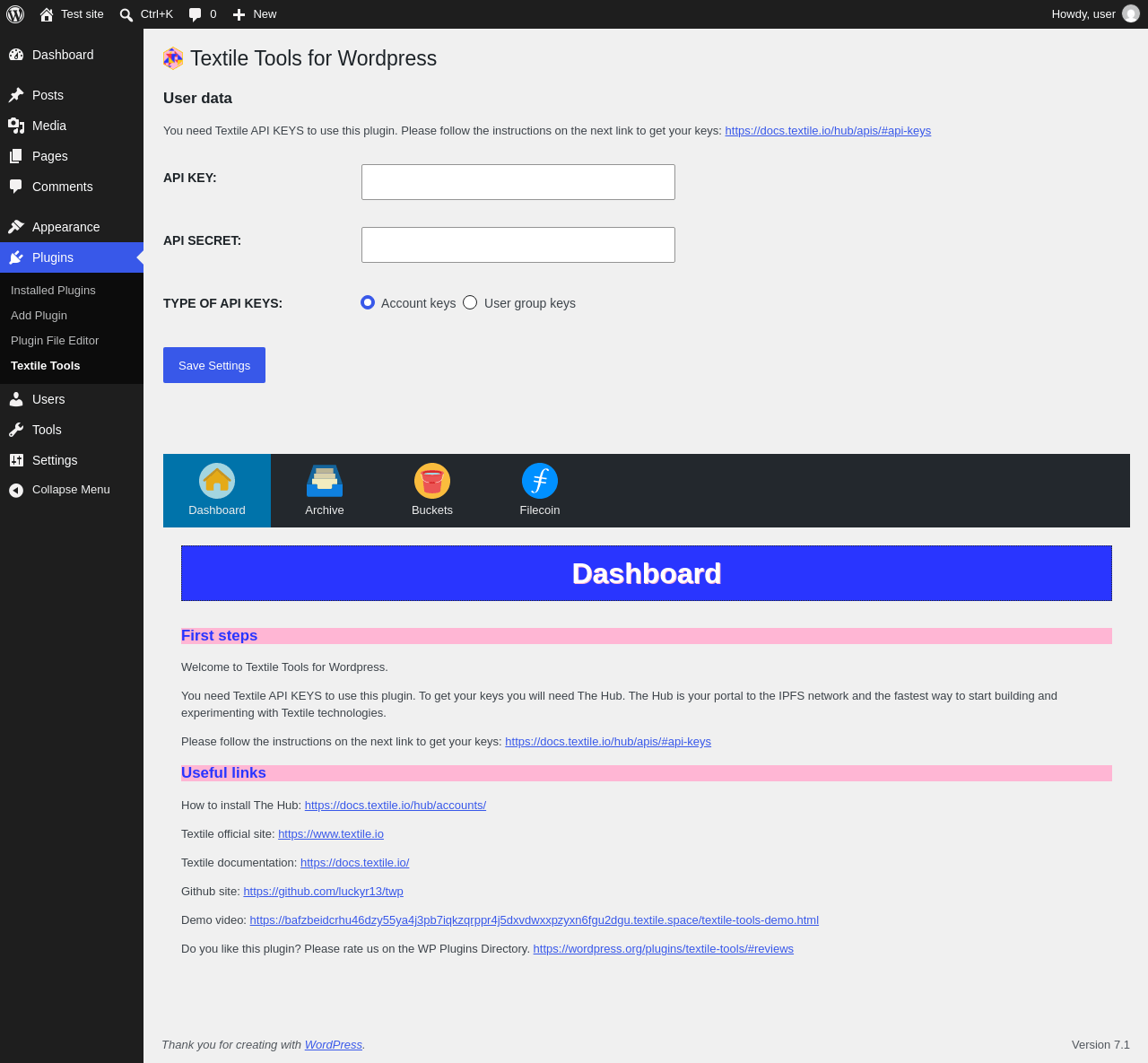1148x1063 pixels.
Task: Click the API KEY input field
Action: (x=518, y=182)
